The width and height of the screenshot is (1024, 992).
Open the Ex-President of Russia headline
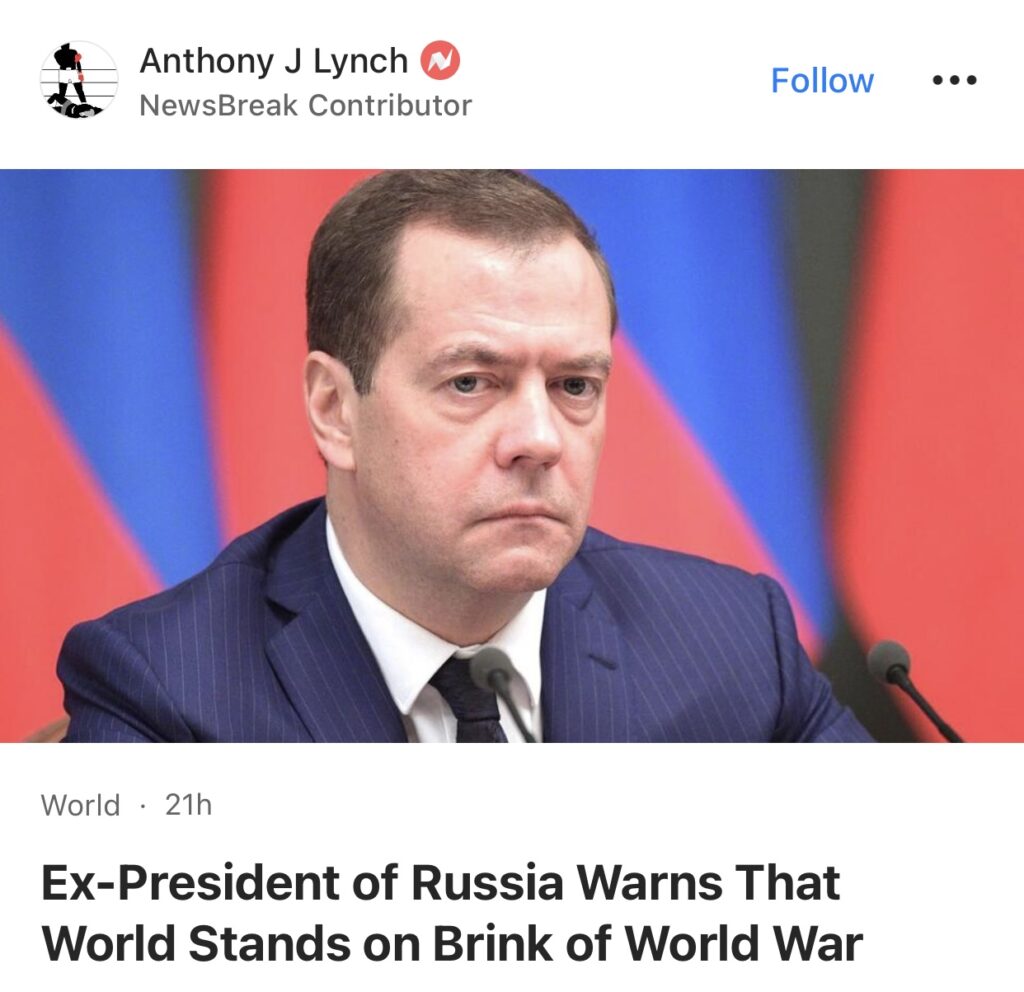[452, 913]
